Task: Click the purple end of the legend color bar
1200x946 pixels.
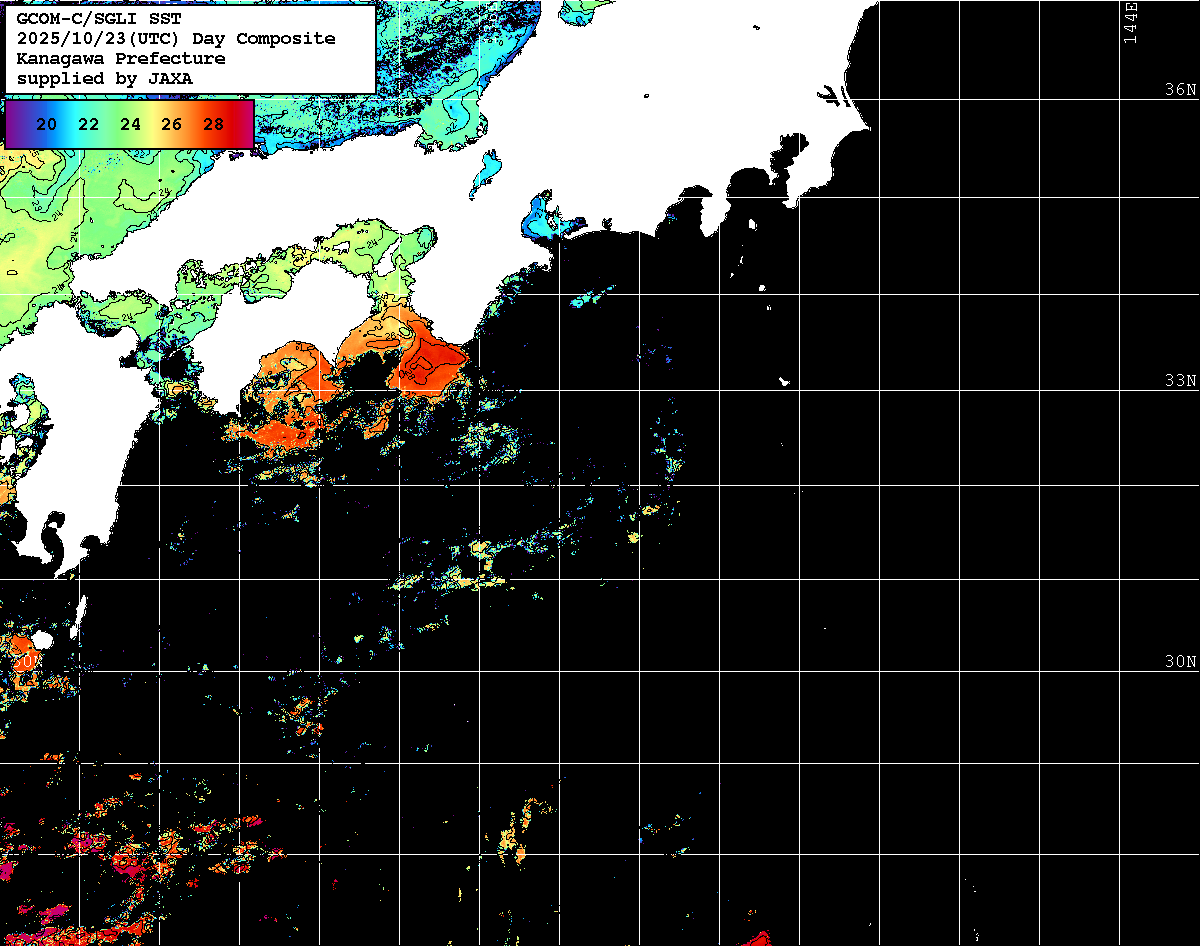Action: coord(14,125)
